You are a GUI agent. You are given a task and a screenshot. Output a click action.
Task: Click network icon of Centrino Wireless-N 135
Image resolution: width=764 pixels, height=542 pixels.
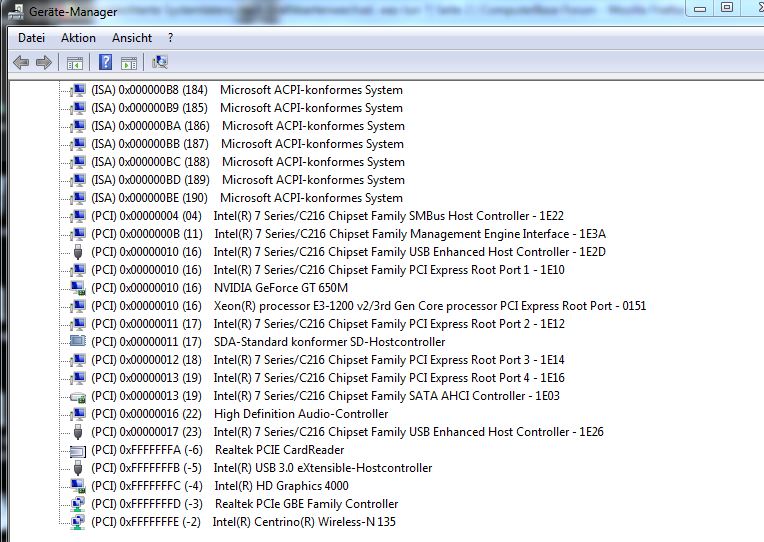(x=78, y=522)
